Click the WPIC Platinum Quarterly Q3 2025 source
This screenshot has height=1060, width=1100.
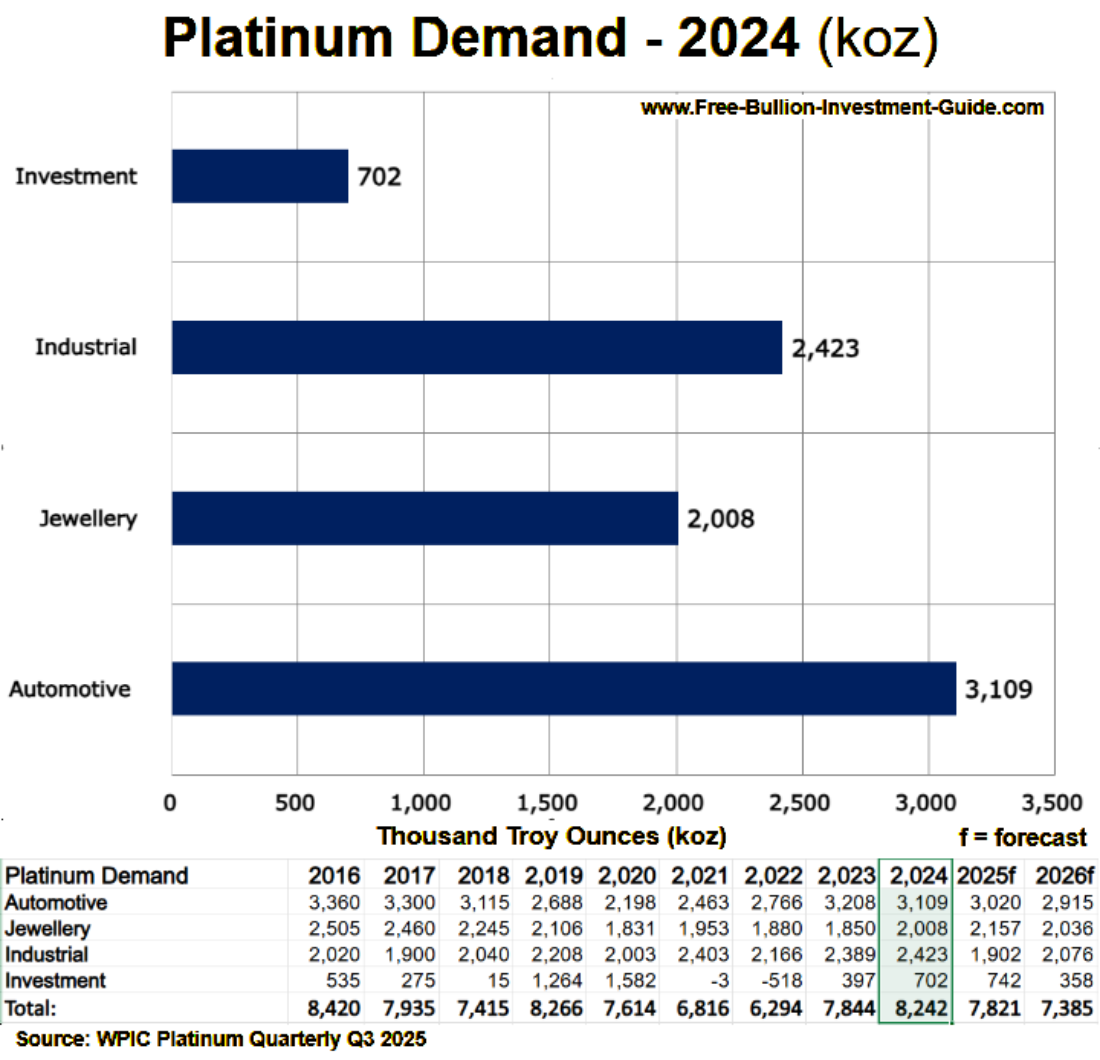click(x=220, y=1040)
